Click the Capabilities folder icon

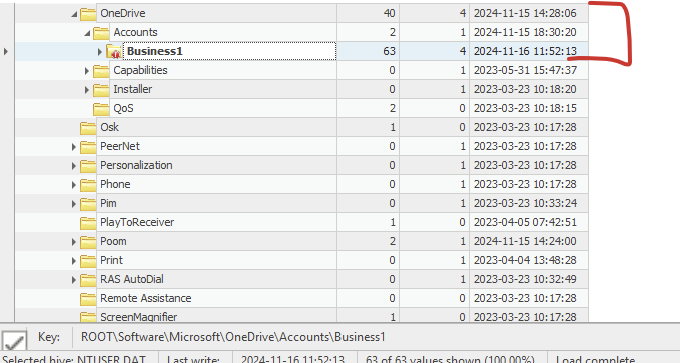coord(101,71)
